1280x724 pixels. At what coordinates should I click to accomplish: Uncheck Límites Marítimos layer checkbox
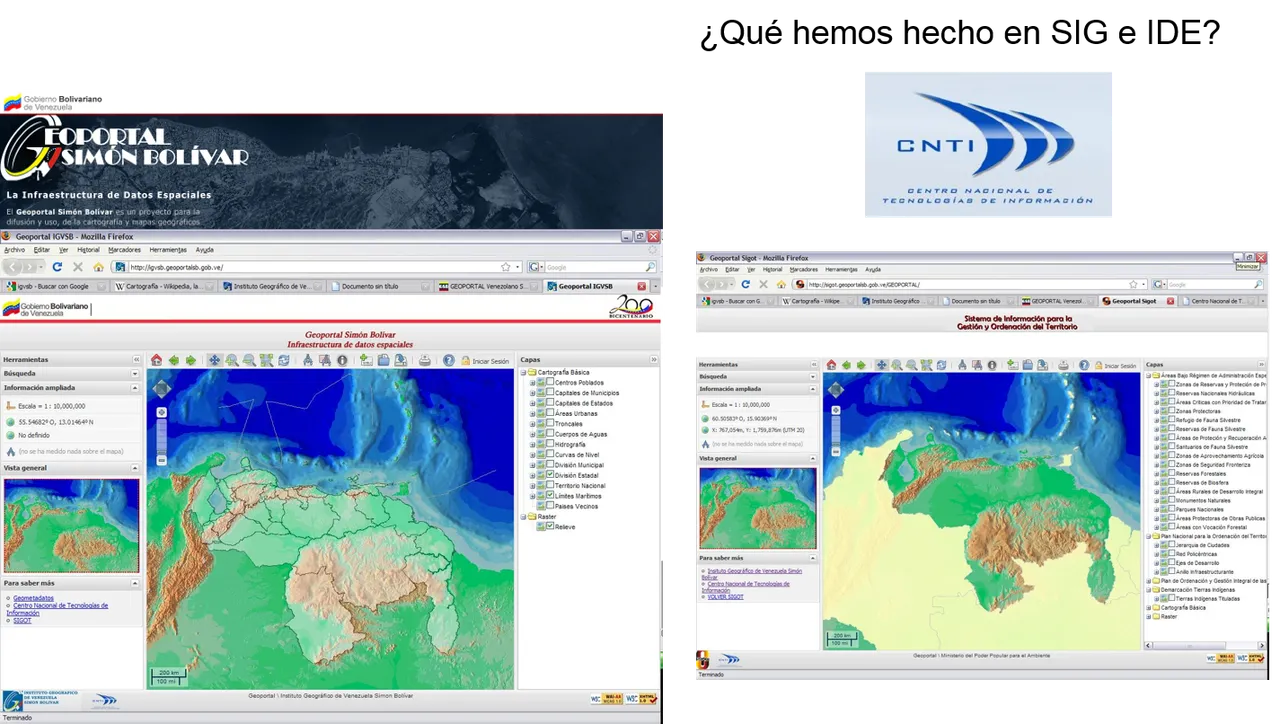[x=550, y=495]
